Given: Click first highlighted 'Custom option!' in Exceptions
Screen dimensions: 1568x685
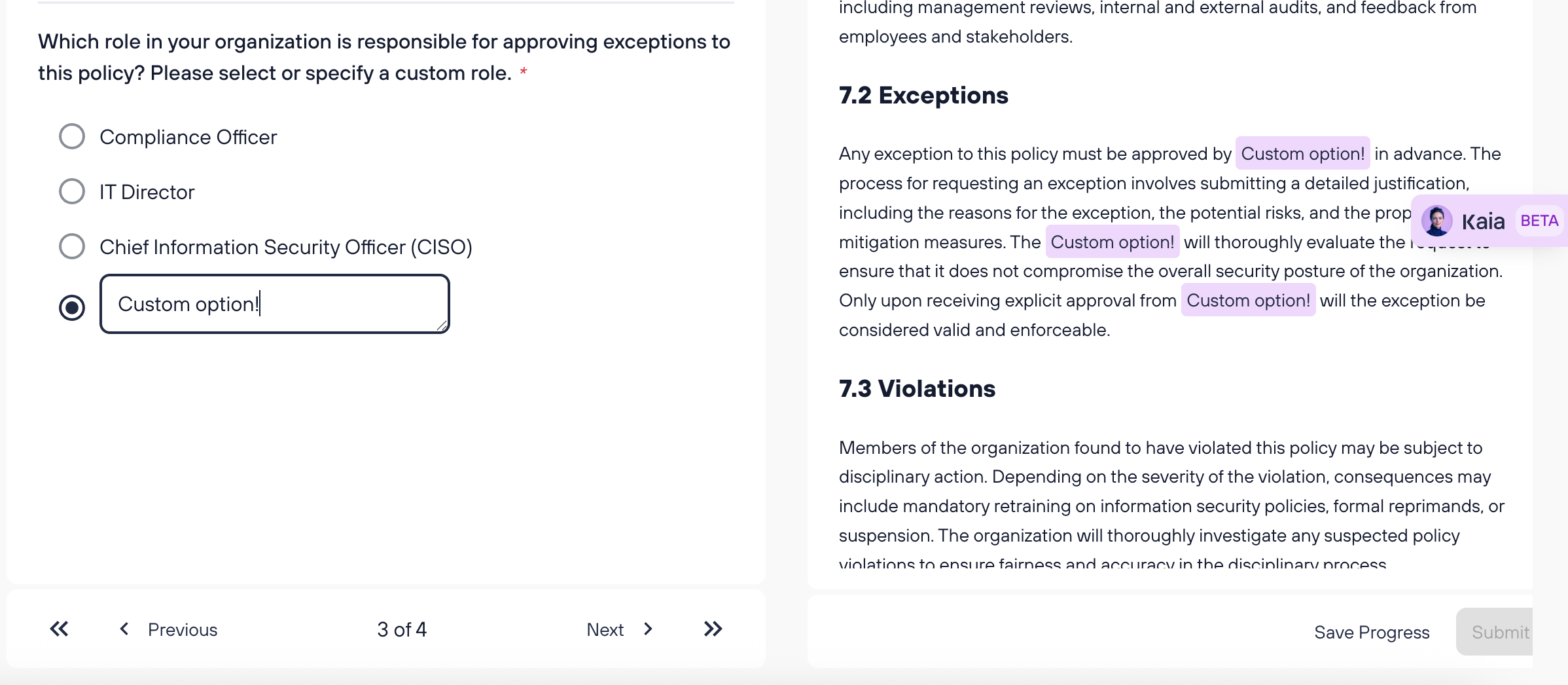Looking at the screenshot, I should click(1302, 153).
